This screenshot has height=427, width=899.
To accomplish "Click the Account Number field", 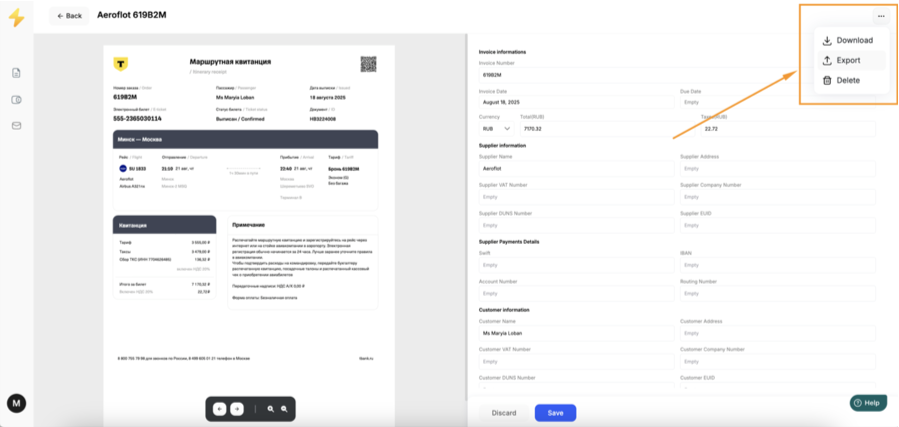I will coord(576,293).
